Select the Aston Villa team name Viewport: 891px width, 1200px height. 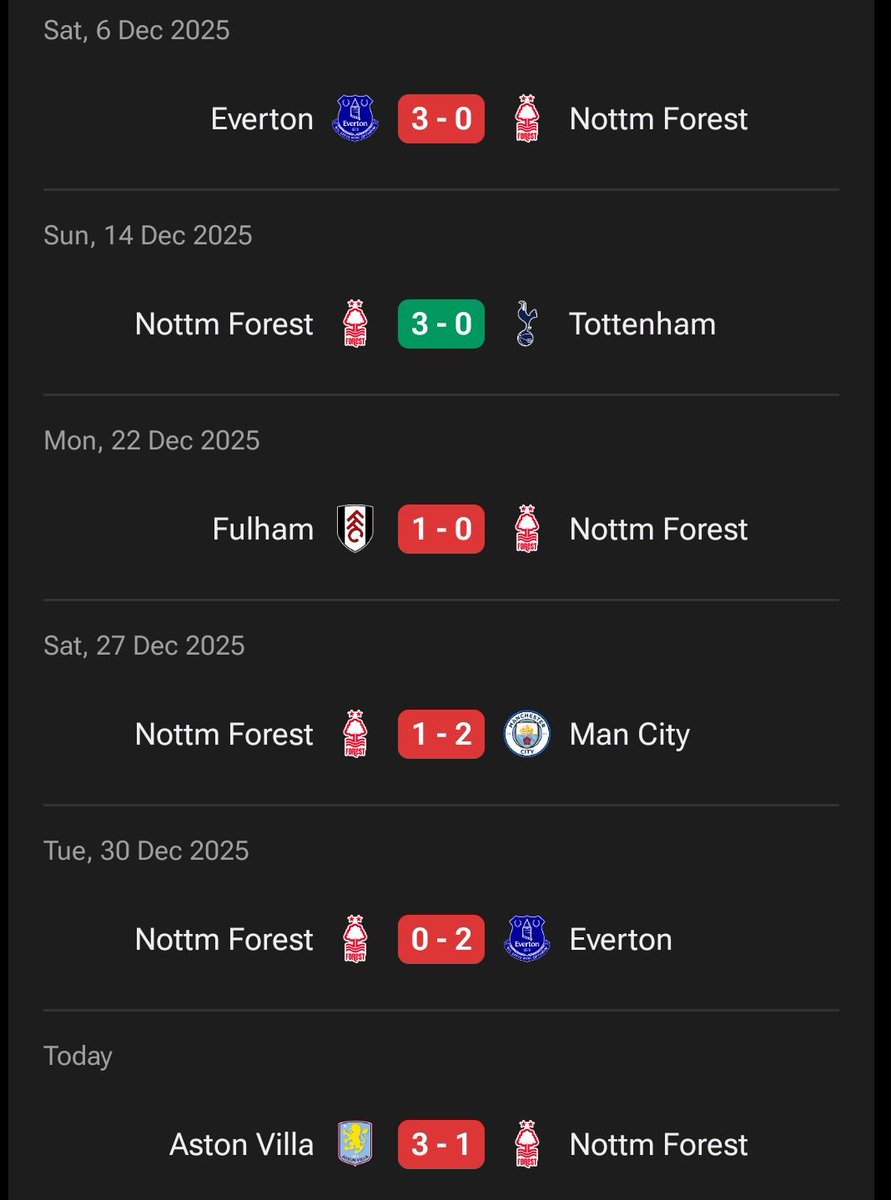pos(241,1144)
